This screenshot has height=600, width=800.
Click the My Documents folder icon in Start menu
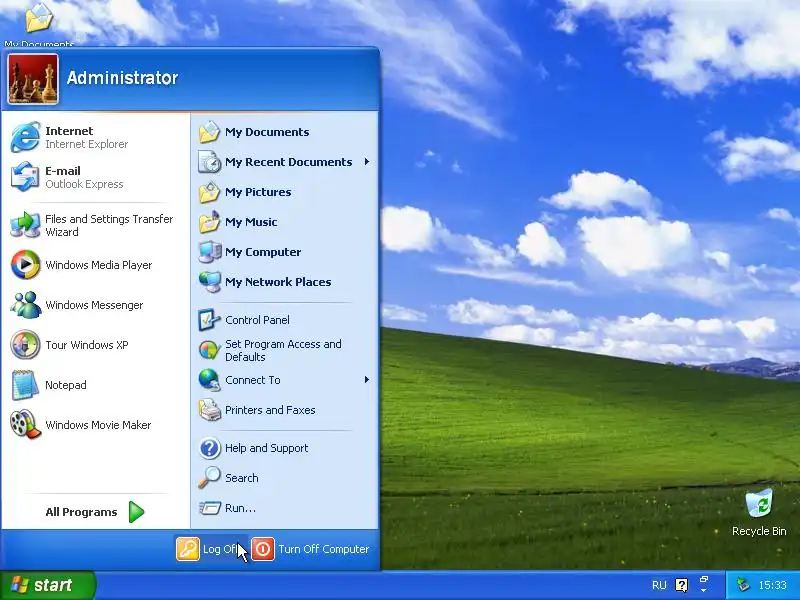[x=209, y=132]
